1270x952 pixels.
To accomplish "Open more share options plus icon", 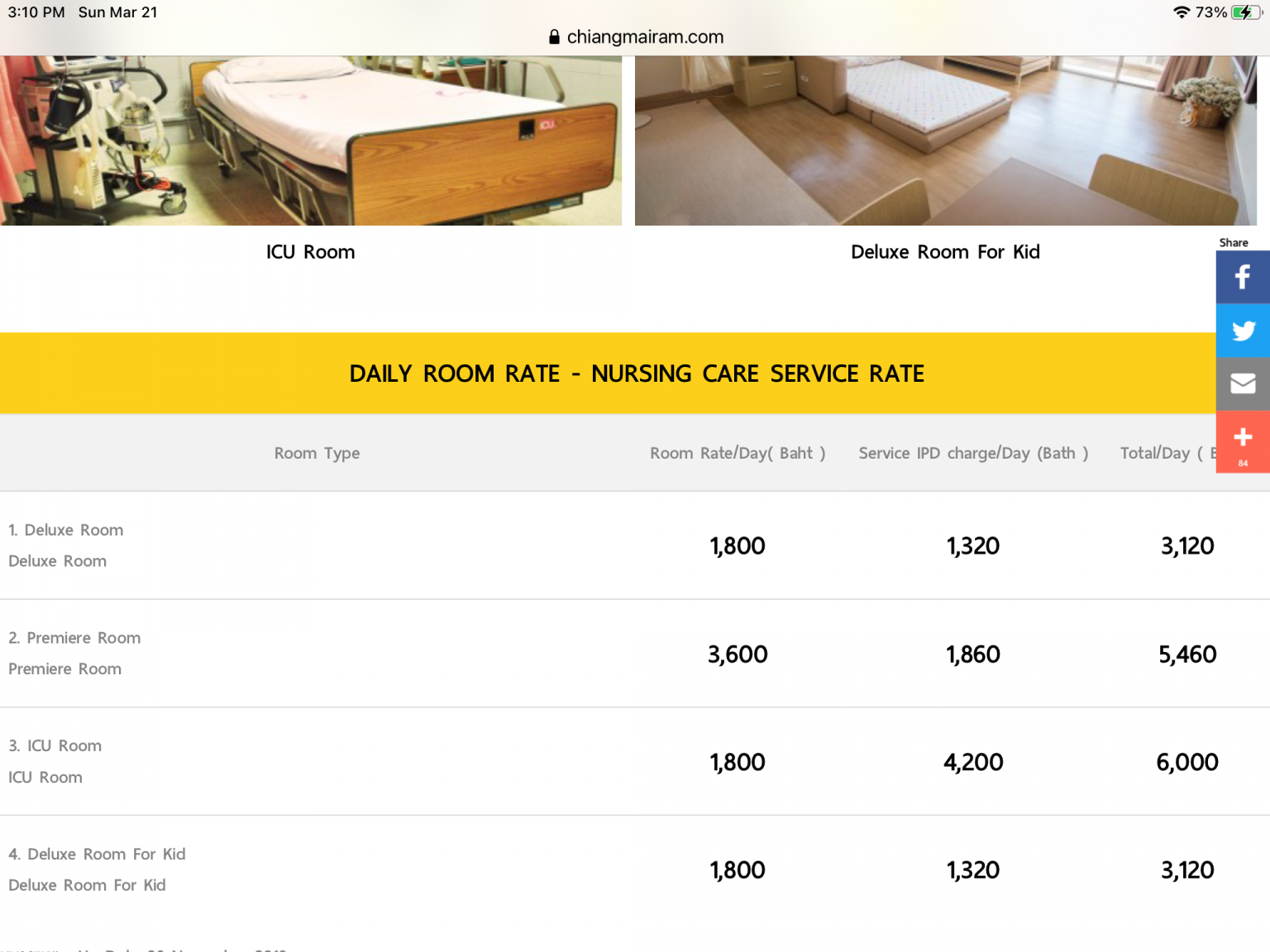I will tap(1242, 440).
